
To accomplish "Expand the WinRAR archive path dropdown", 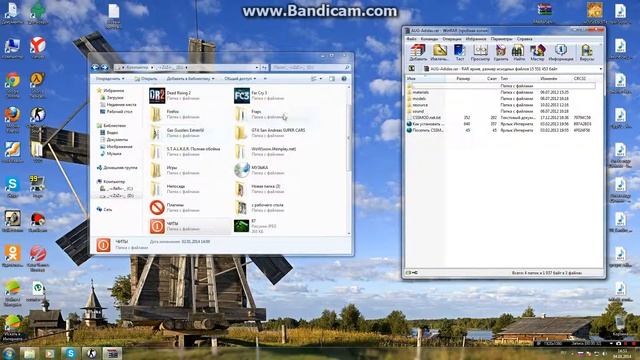I will pos(600,69).
